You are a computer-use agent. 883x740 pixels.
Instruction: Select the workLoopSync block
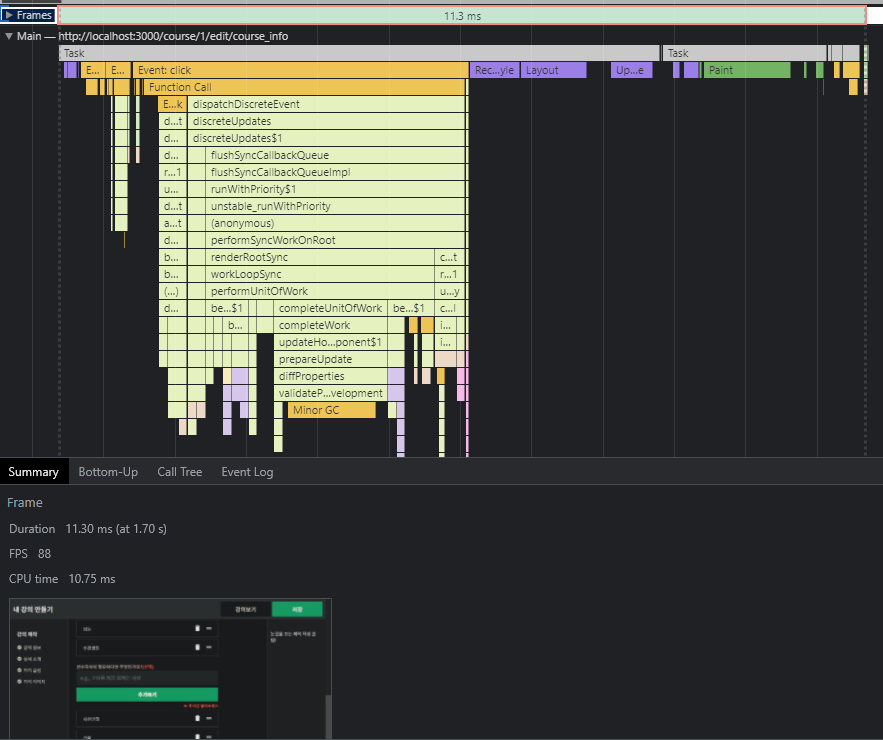(320, 274)
